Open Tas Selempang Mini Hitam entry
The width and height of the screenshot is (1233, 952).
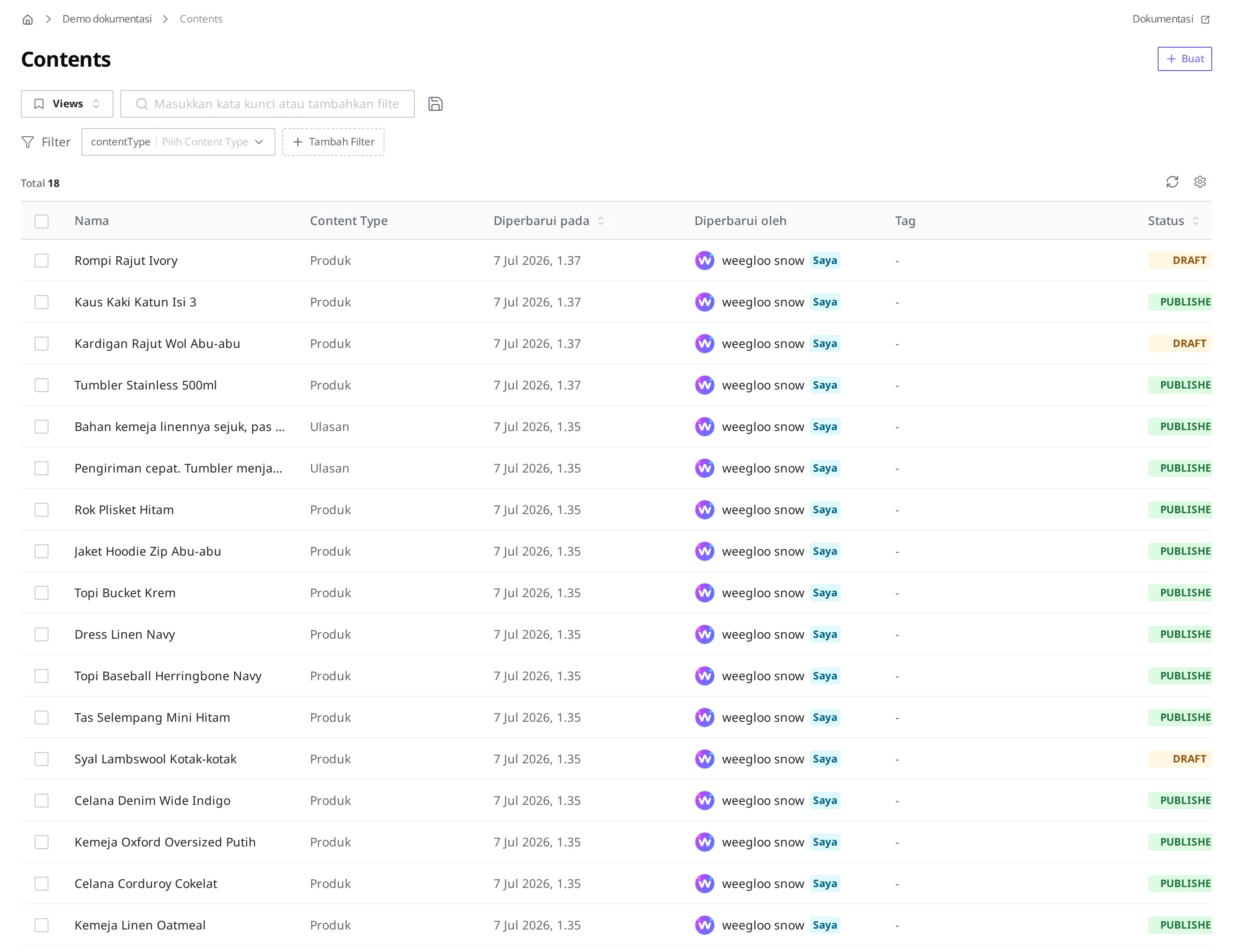coord(152,718)
